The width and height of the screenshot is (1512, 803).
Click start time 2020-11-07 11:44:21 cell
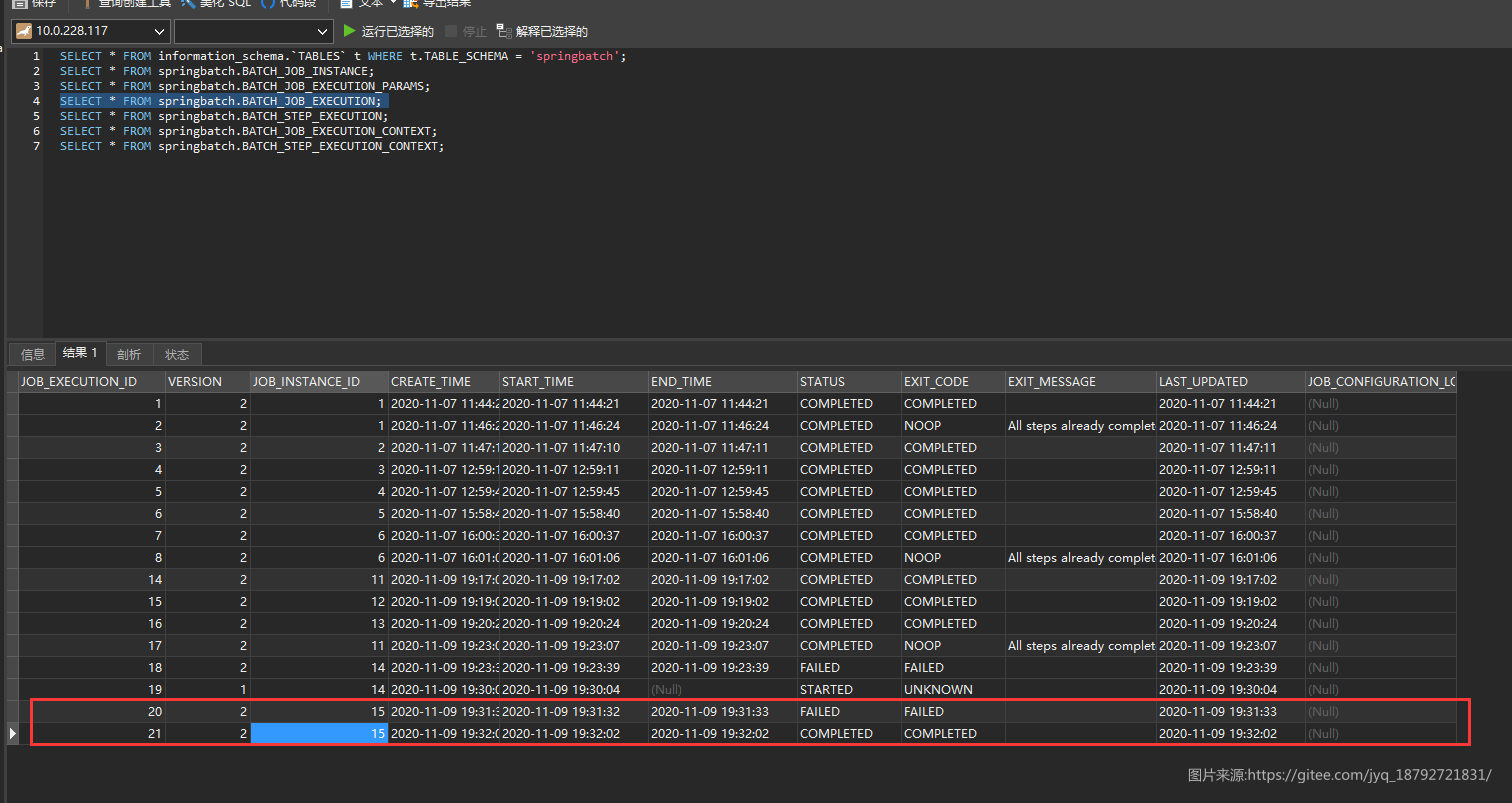574,404
